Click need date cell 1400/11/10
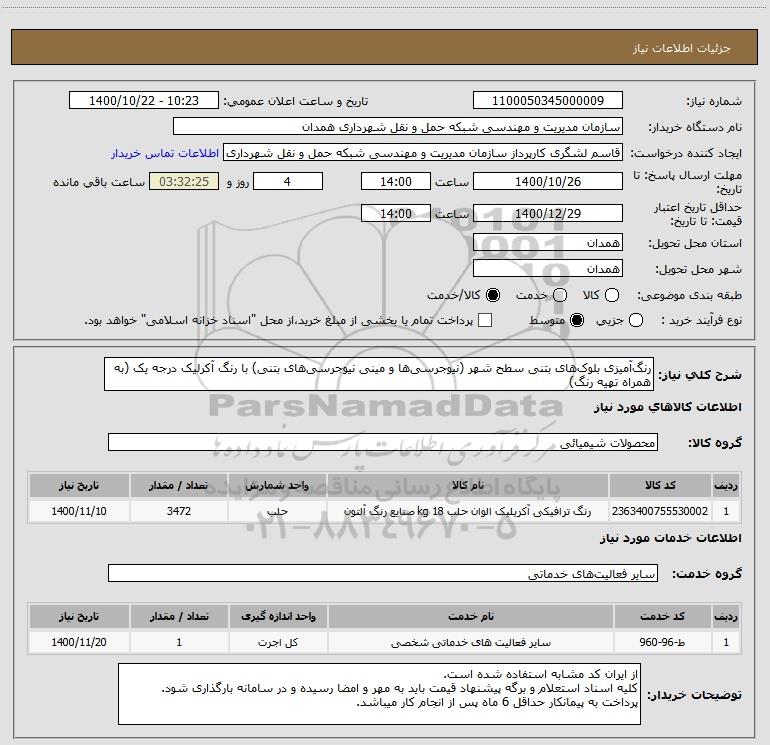 point(79,511)
